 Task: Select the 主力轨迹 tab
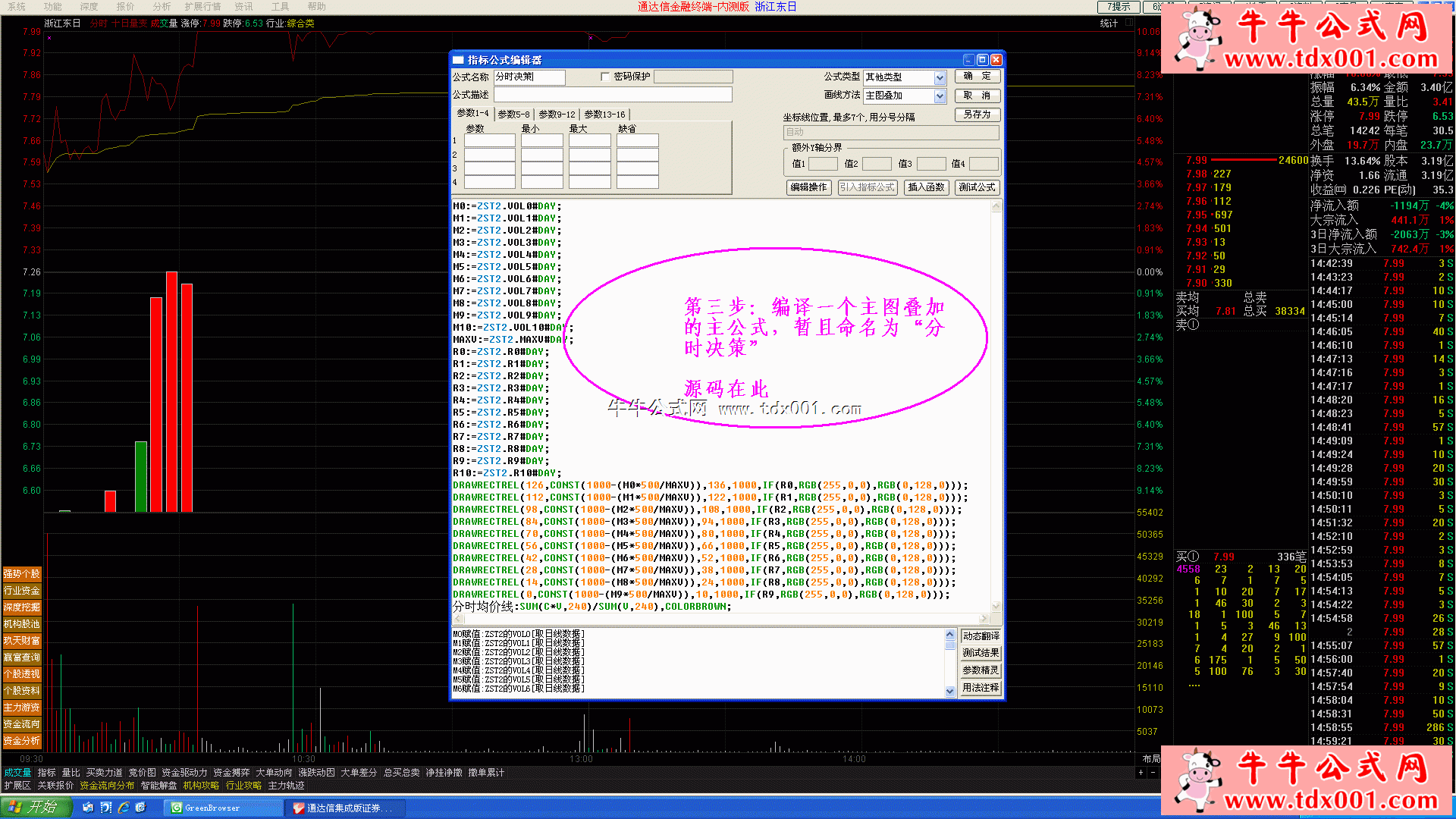pyautogui.click(x=286, y=786)
